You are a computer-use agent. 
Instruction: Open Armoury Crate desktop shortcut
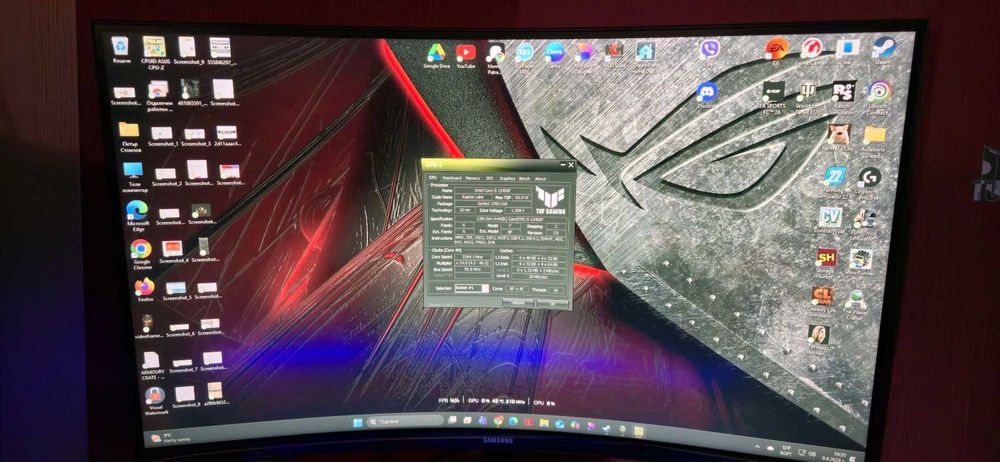point(152,366)
